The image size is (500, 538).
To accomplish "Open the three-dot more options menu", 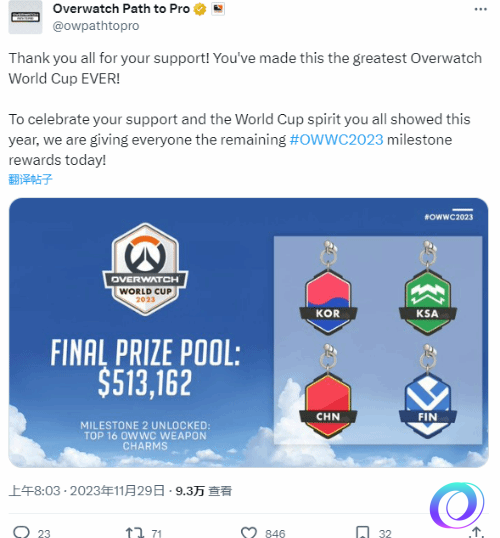I will [480, 9].
